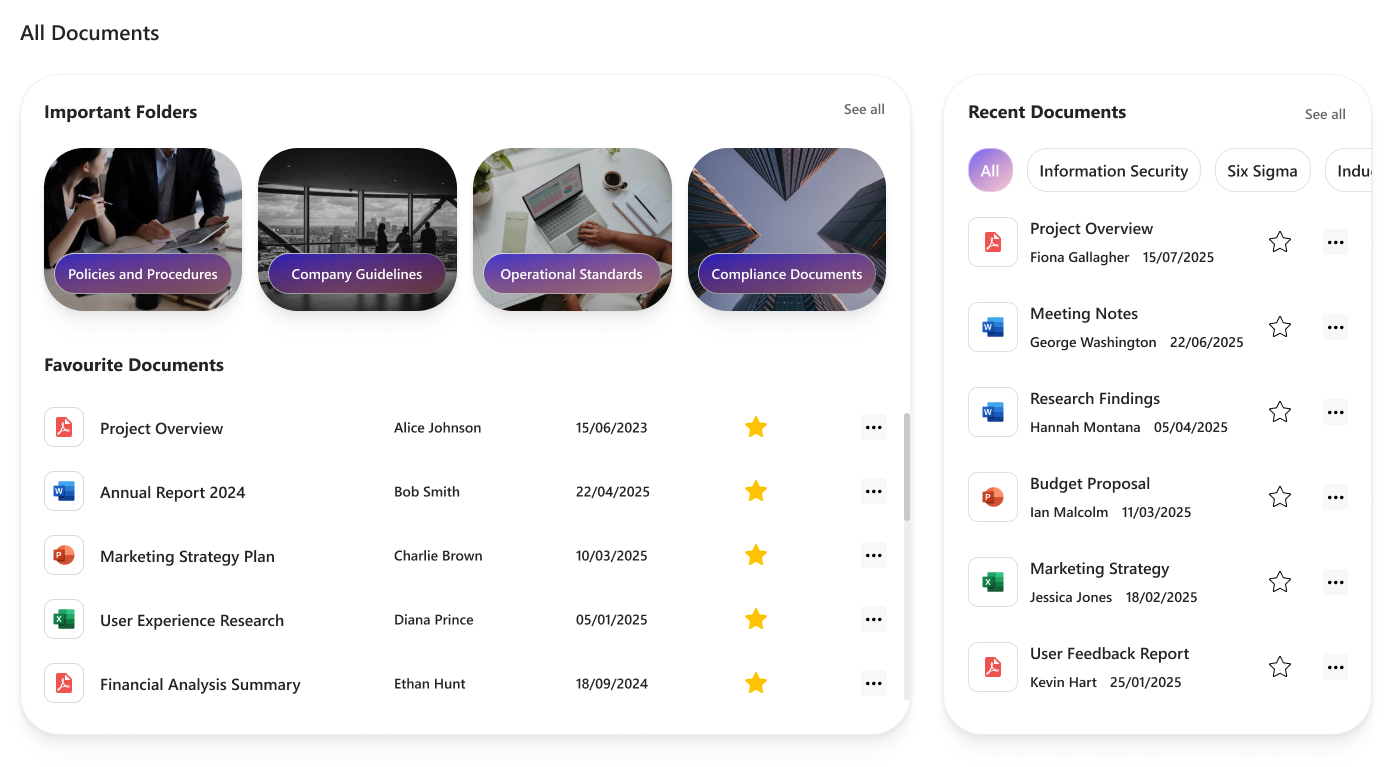The width and height of the screenshot is (1392, 767).
Task: Click the Word icon beside Meeting Notes
Action: pyautogui.click(x=992, y=327)
